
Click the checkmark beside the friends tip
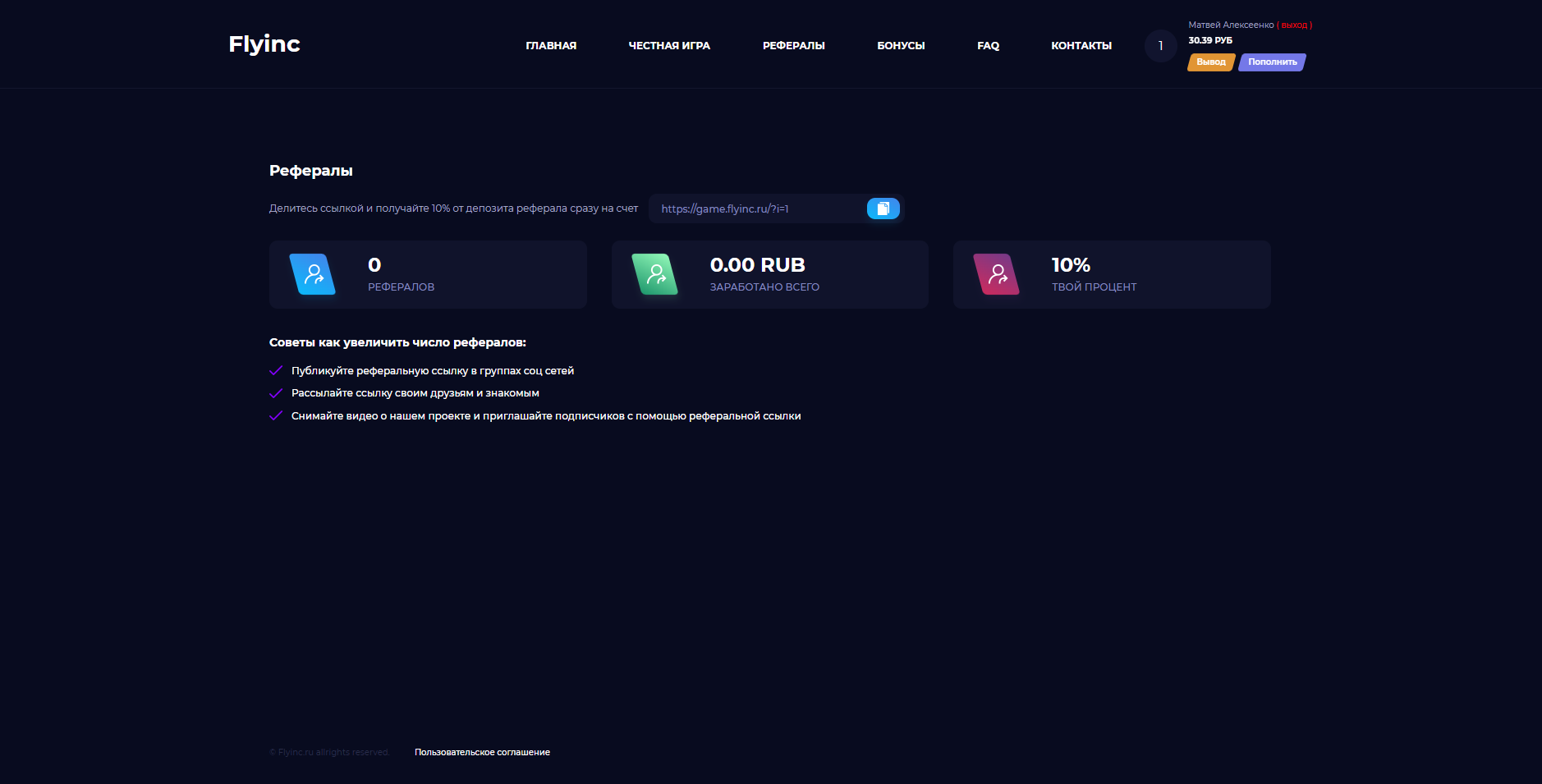[276, 393]
